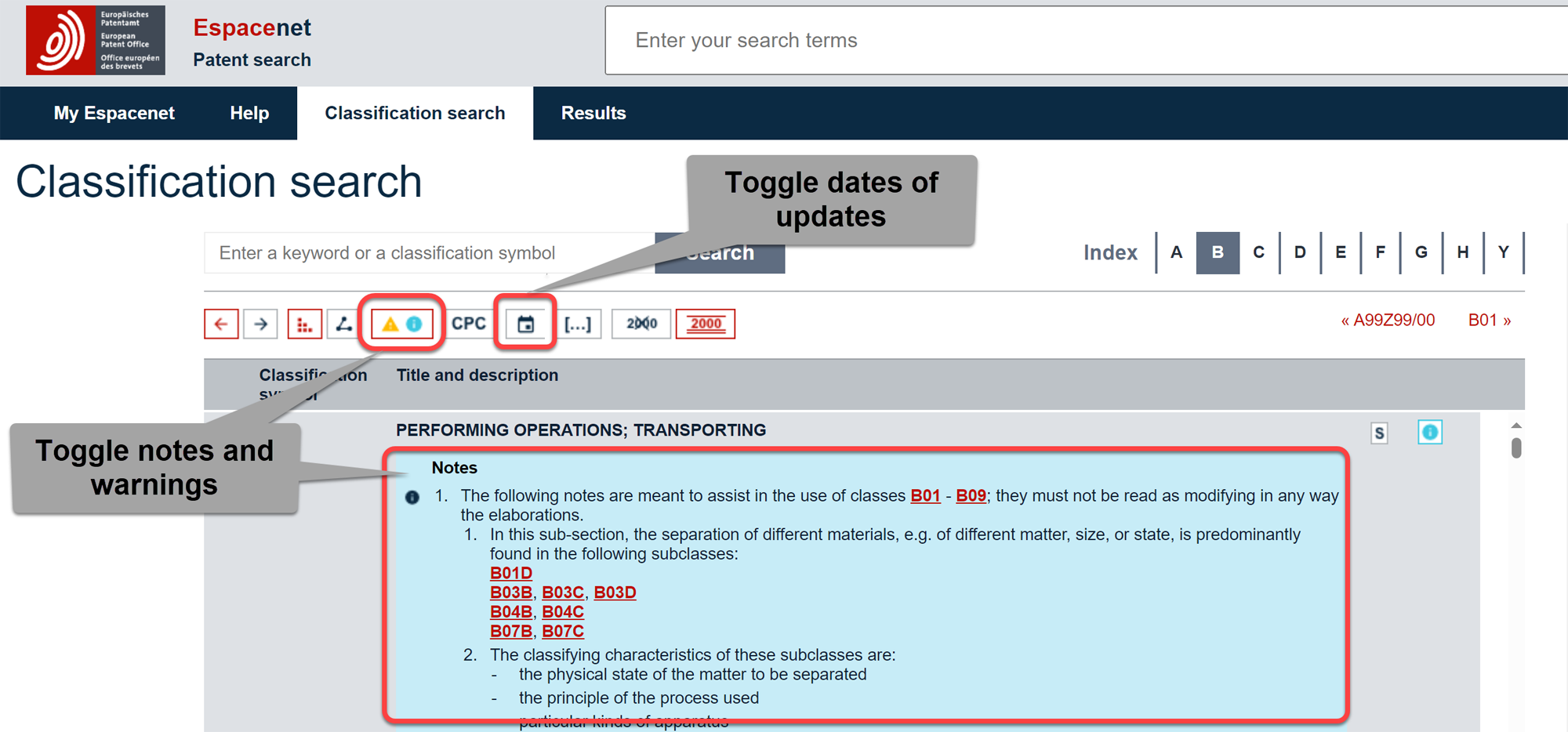
Task: Expand index letter C
Action: click(1258, 252)
